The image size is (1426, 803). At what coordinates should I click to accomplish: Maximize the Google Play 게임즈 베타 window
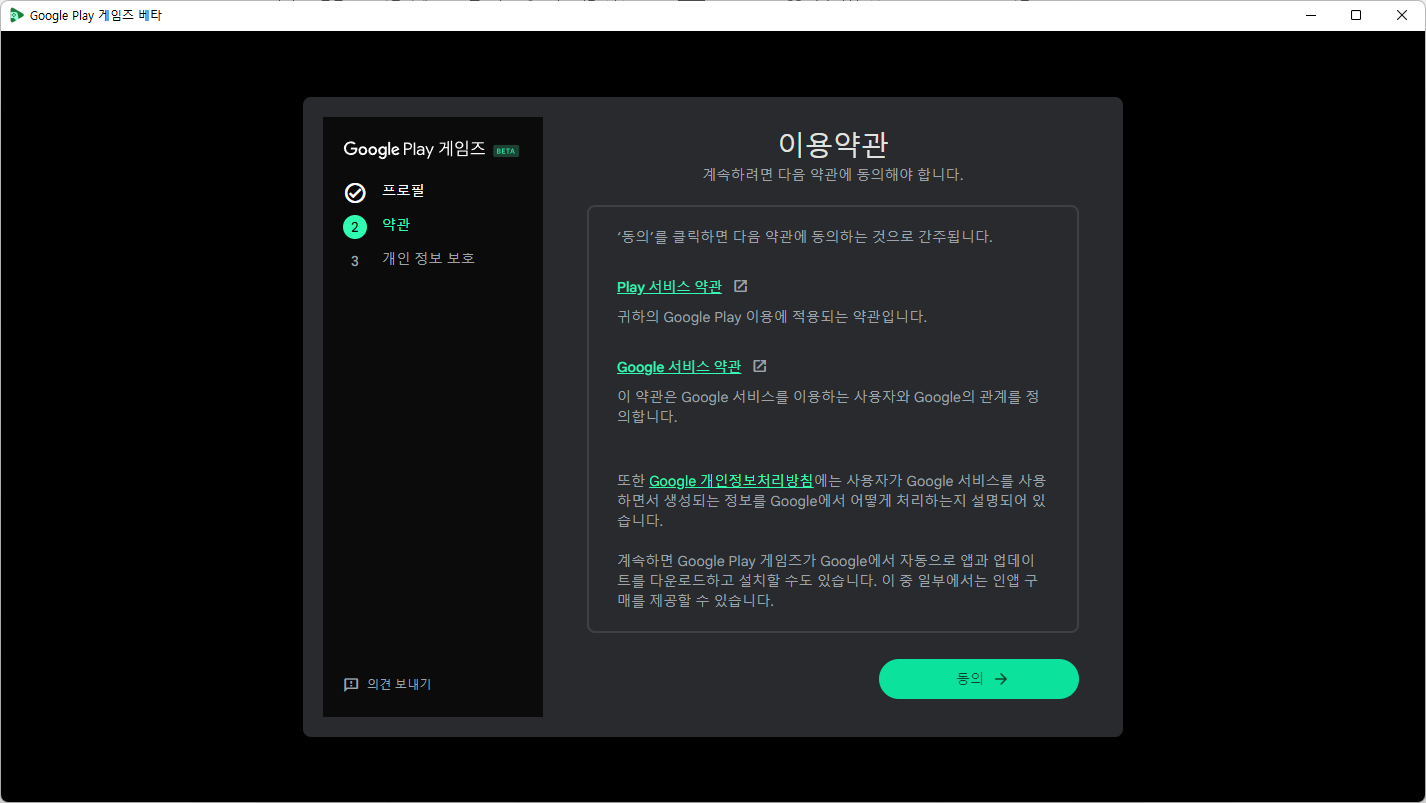click(x=1356, y=15)
